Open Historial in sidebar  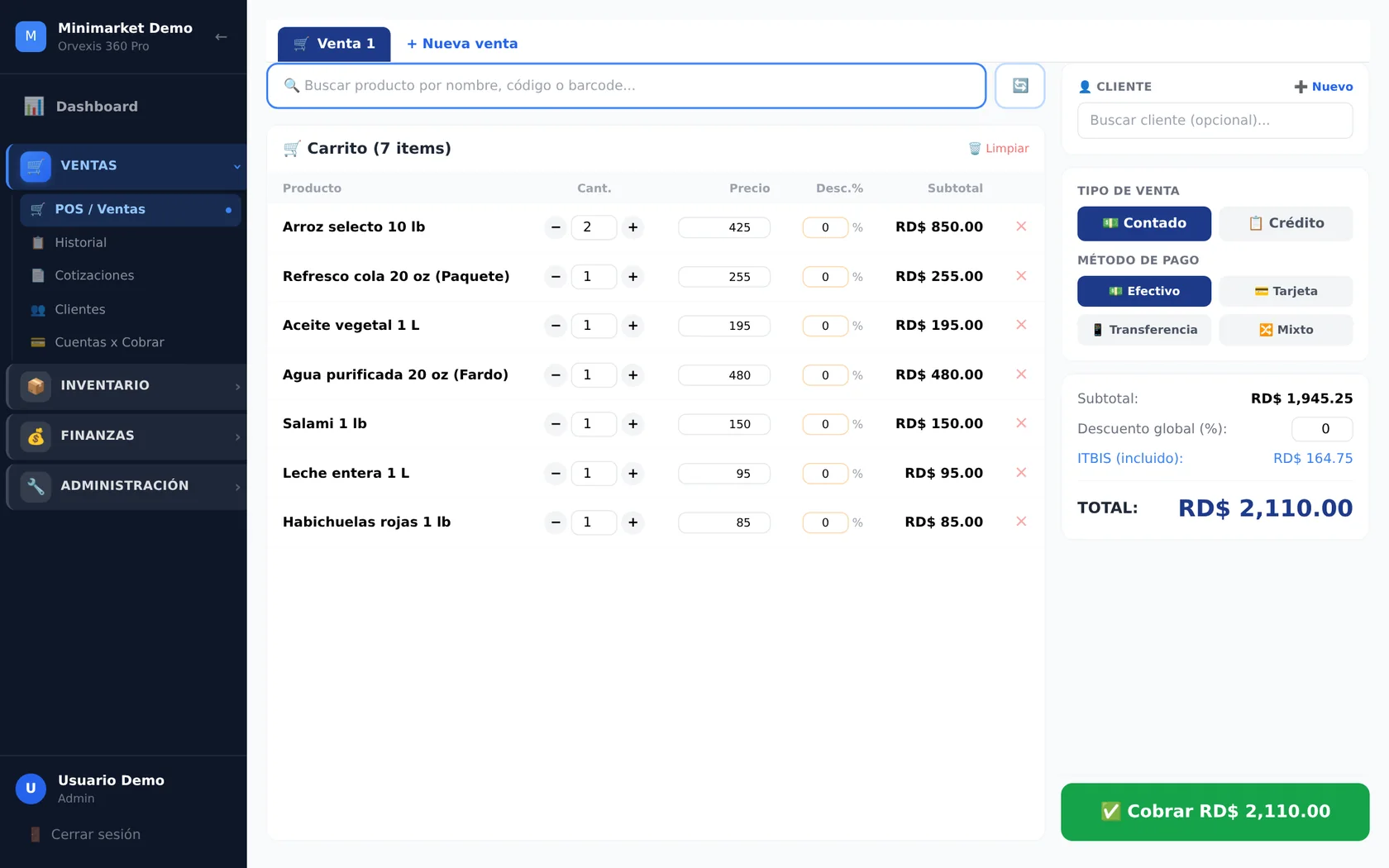click(131, 243)
